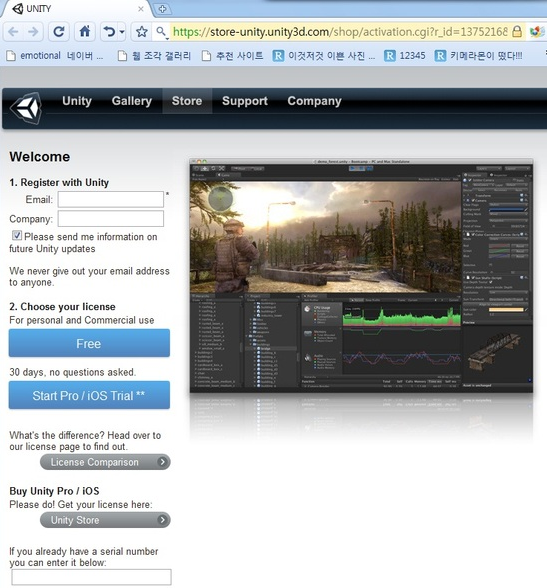Click the padlock security icon in address bar
The height and width of the screenshot is (588, 547).
point(517,32)
